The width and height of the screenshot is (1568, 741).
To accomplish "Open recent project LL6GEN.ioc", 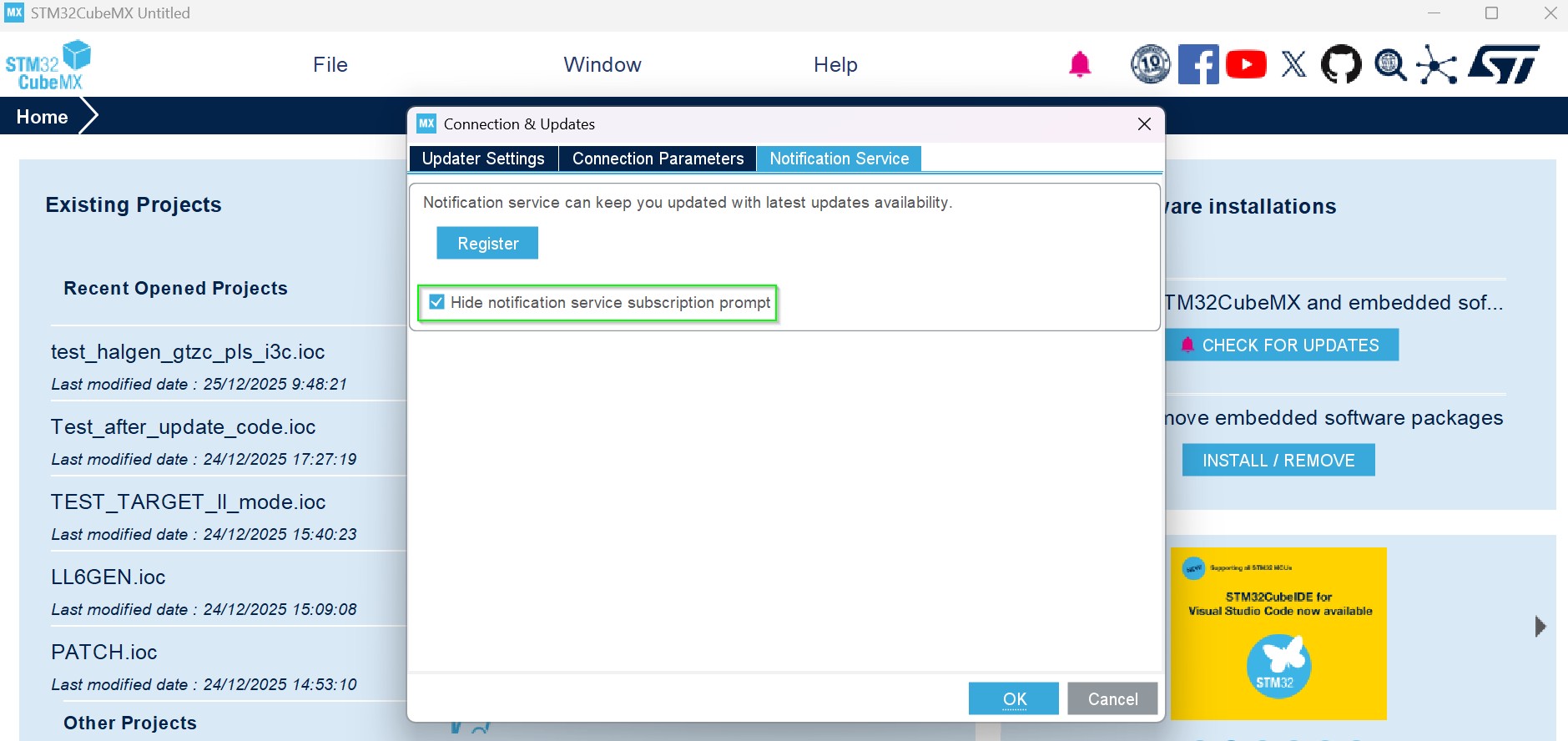I will click(108, 577).
